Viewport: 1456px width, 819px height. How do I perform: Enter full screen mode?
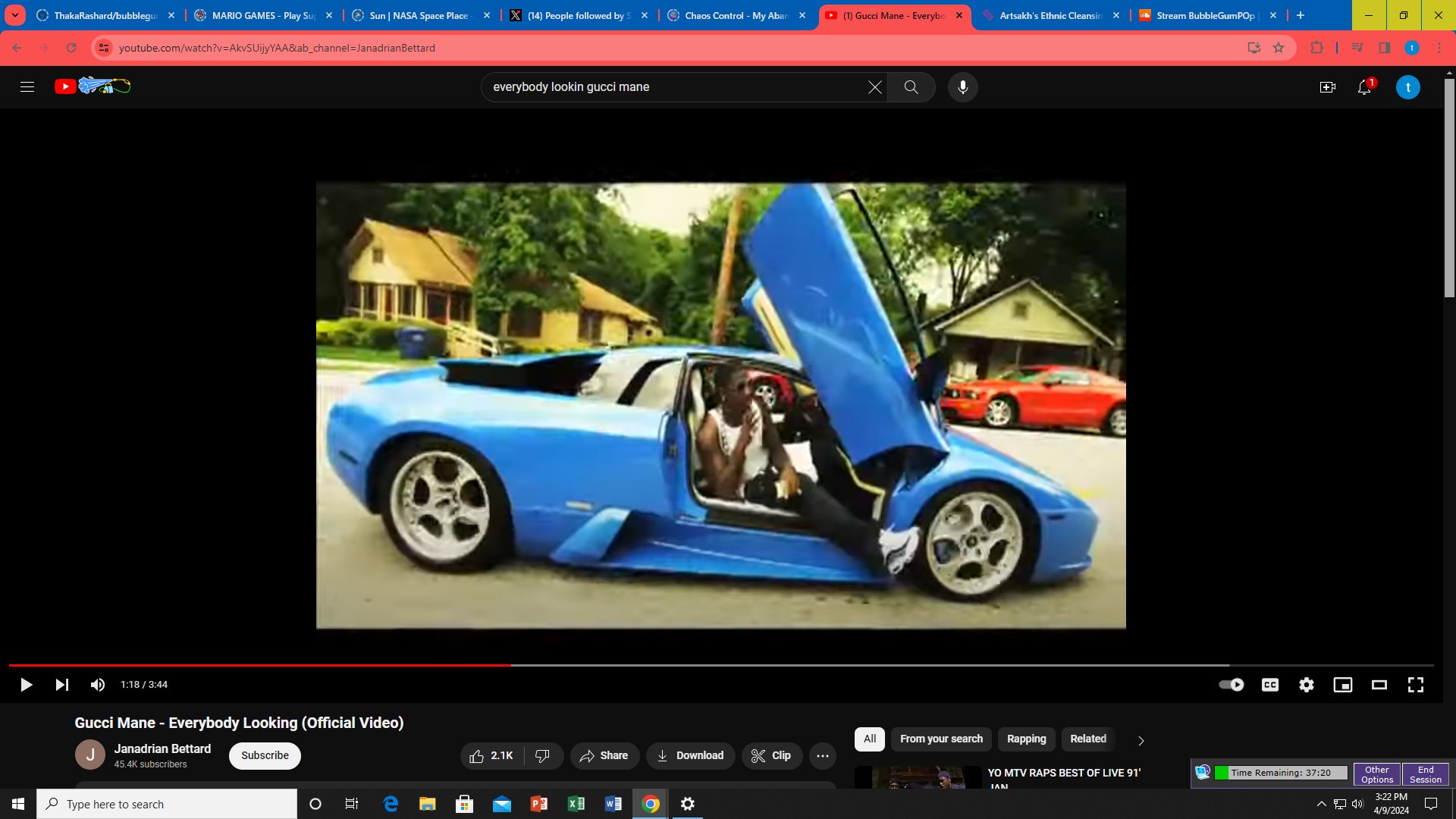1415,685
